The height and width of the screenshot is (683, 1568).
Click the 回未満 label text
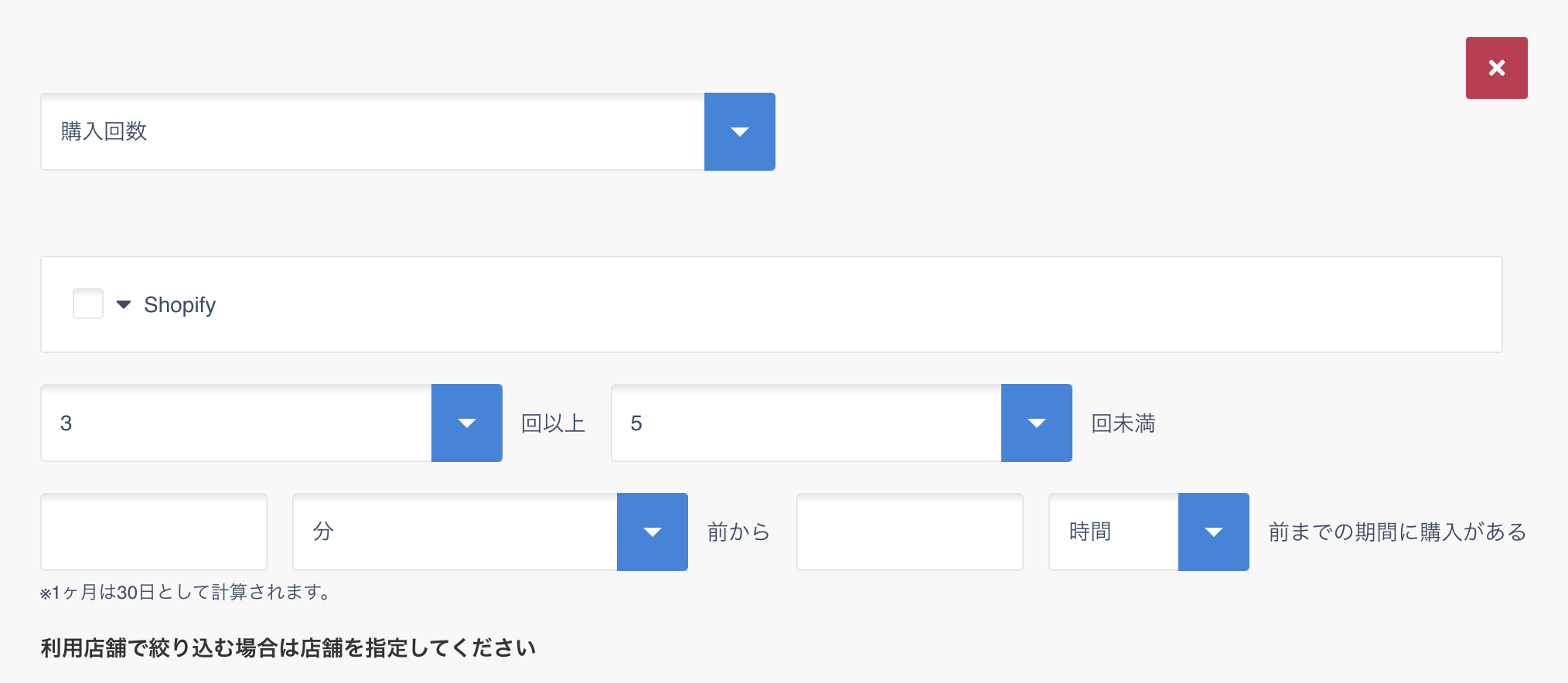pos(1123,423)
